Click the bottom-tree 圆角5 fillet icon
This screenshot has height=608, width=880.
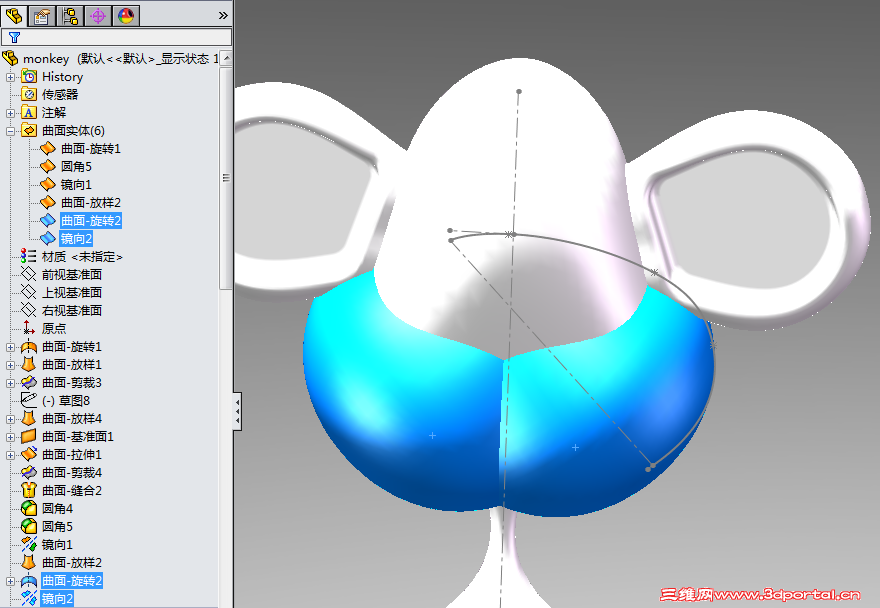pyautogui.click(x=29, y=526)
